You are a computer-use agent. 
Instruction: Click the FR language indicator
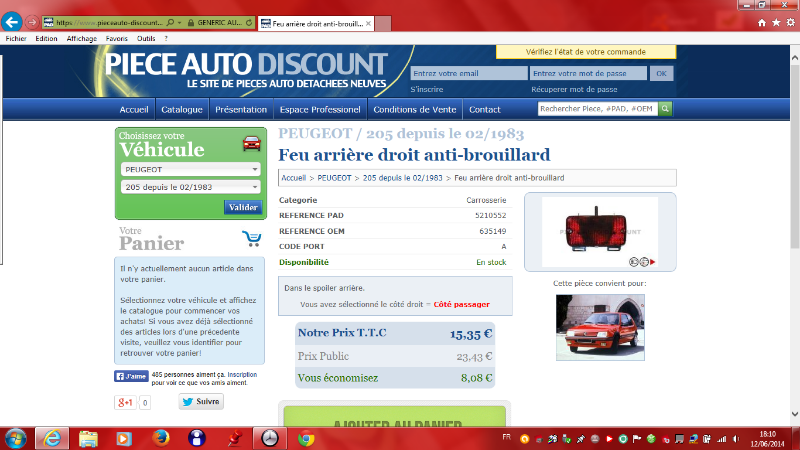pos(506,437)
